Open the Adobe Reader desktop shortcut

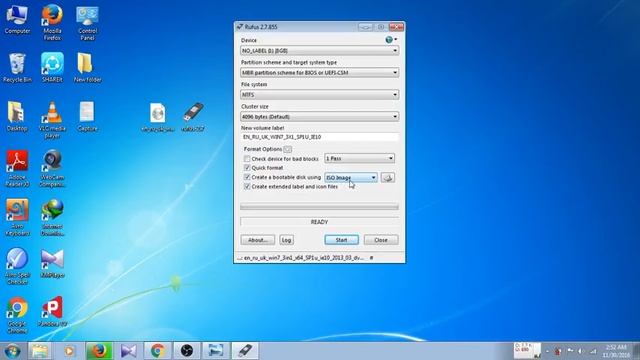[x=17, y=169]
